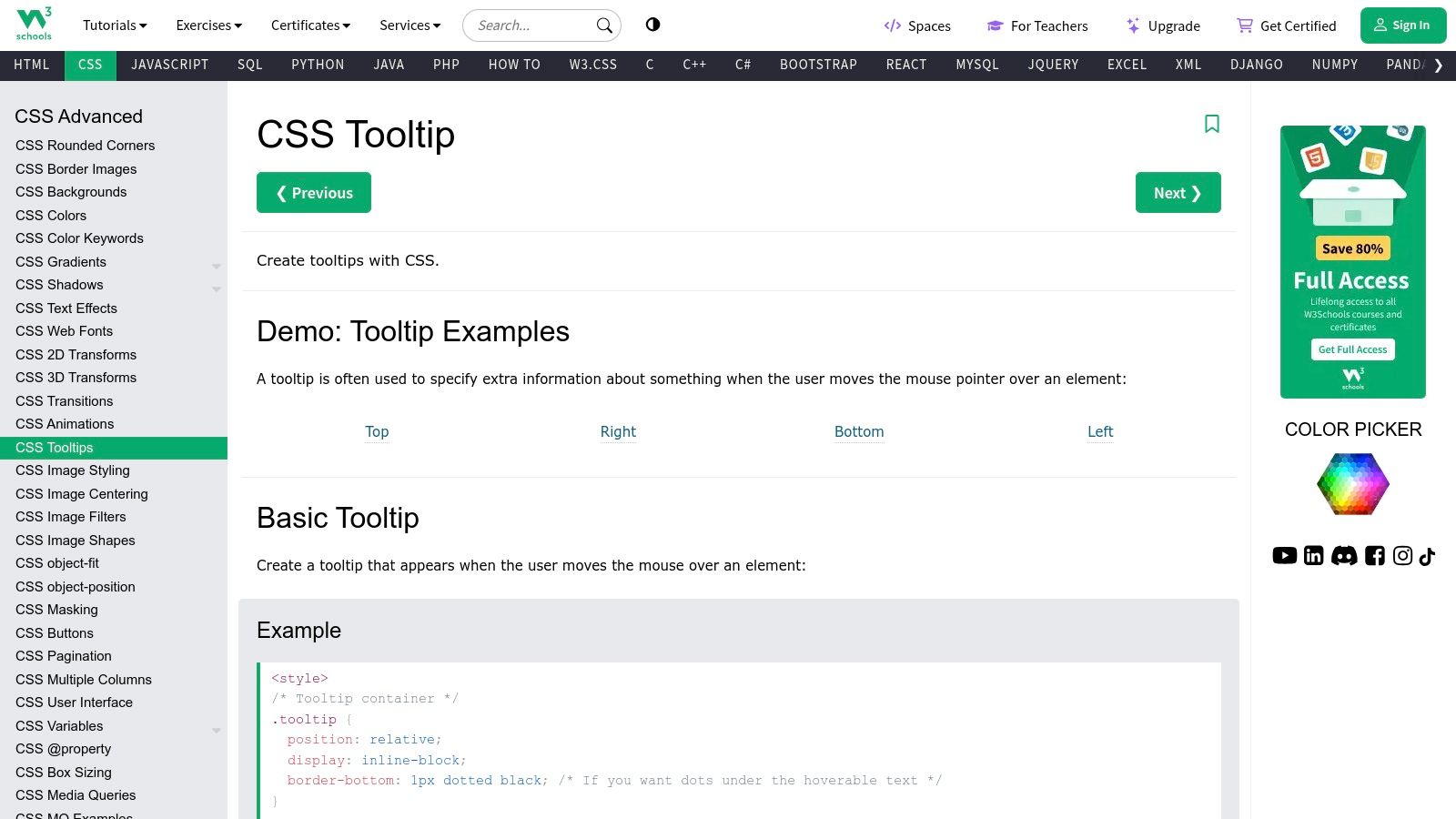The width and height of the screenshot is (1456, 819).
Task: Click the Right tooltip demo
Action: point(618,432)
